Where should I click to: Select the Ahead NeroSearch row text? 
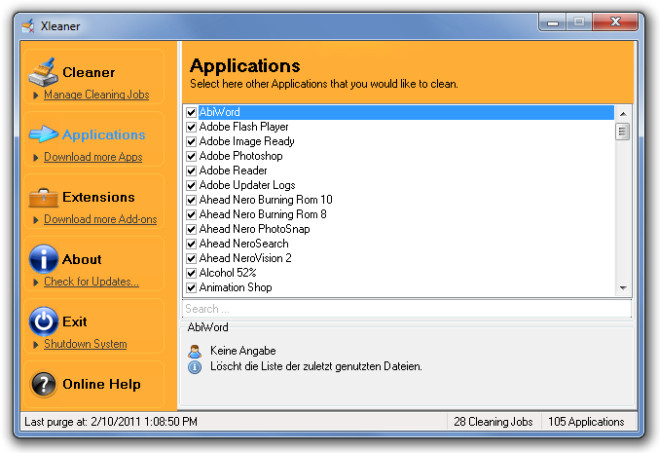(244, 244)
